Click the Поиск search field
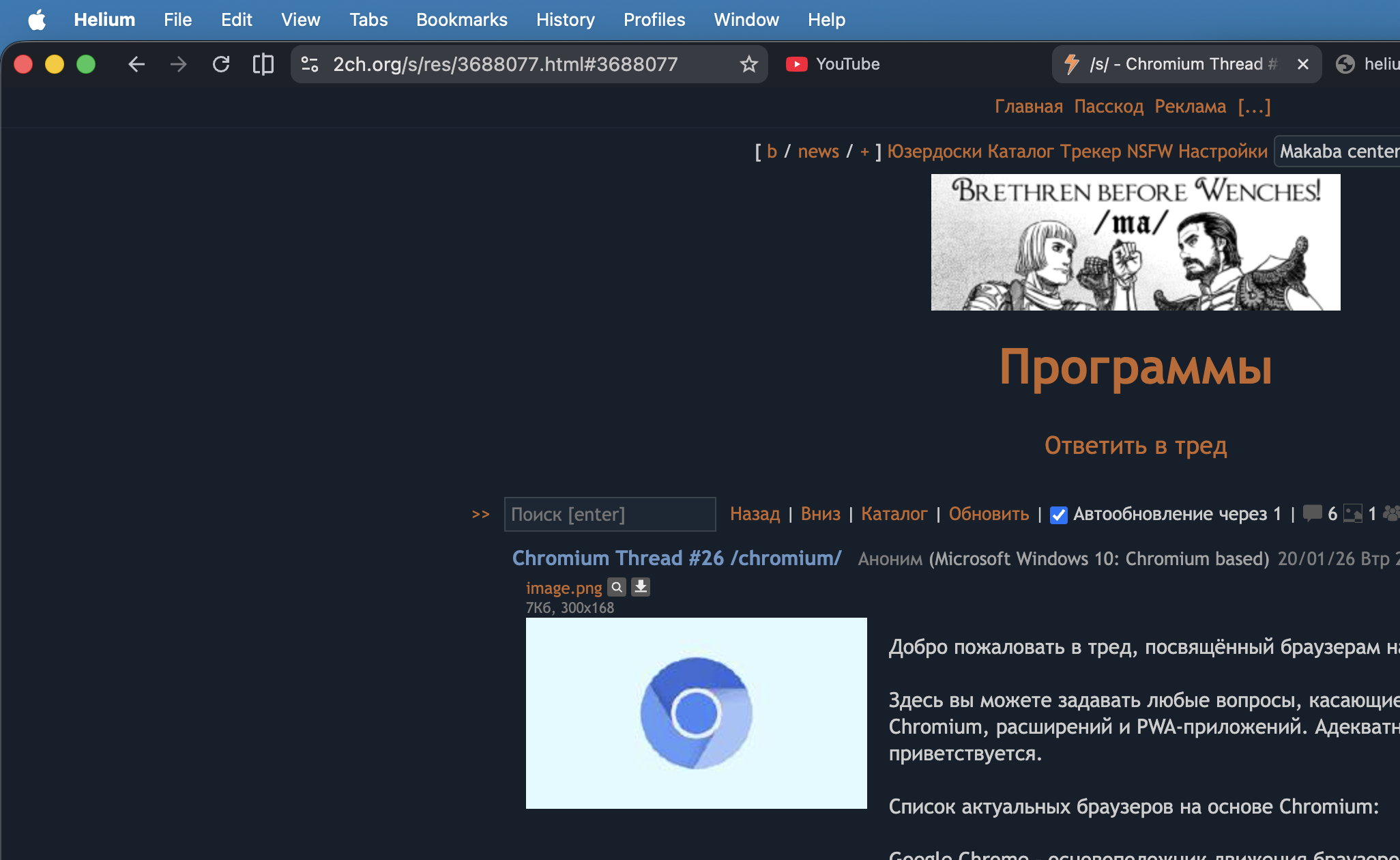 coord(609,515)
